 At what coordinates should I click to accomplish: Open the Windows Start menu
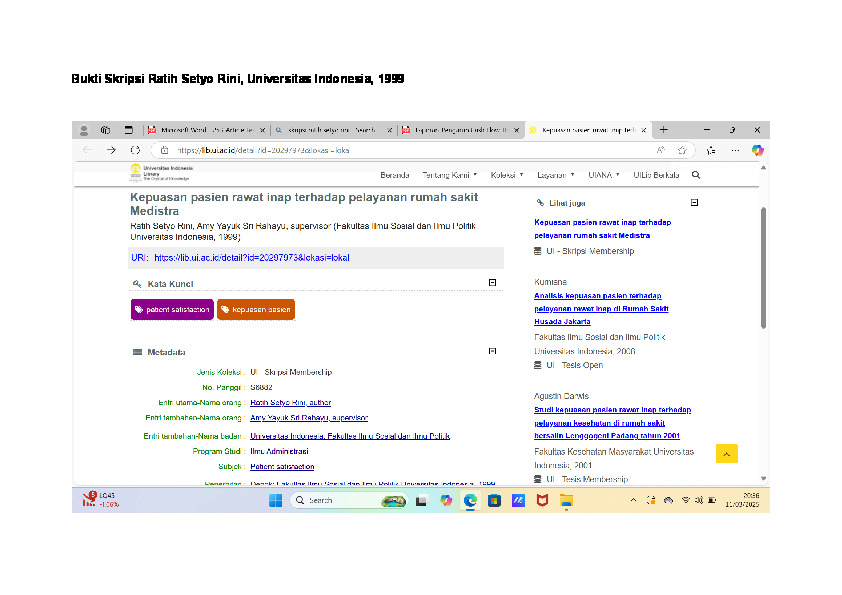pyautogui.click(x=275, y=500)
